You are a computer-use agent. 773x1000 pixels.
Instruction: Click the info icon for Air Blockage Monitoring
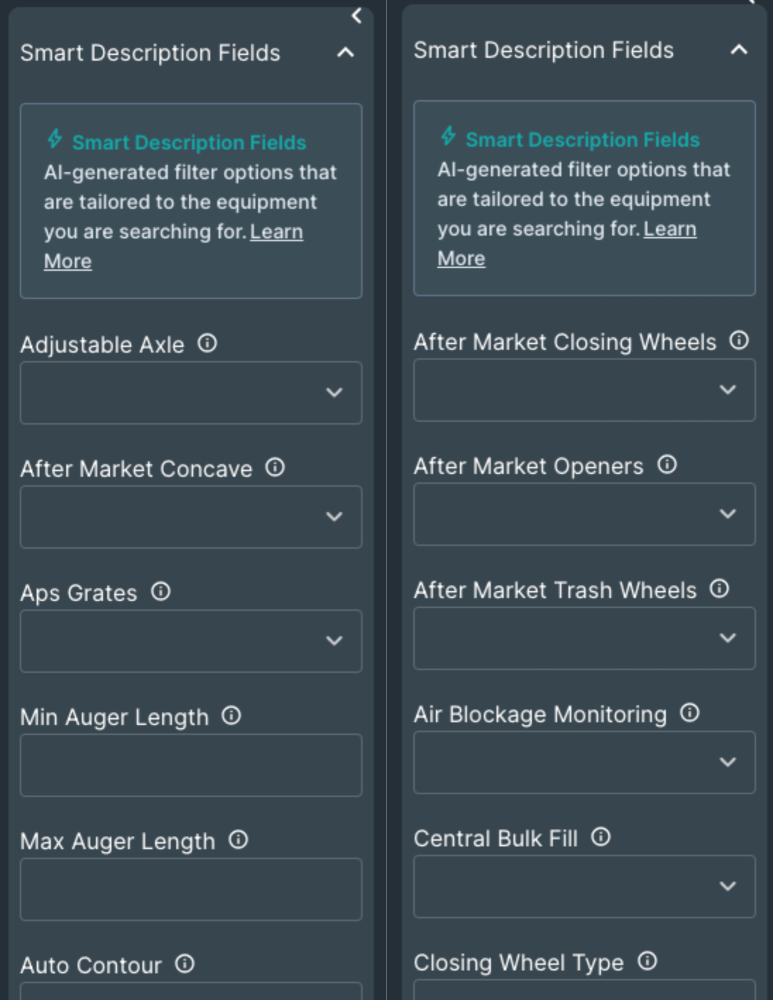click(x=689, y=713)
